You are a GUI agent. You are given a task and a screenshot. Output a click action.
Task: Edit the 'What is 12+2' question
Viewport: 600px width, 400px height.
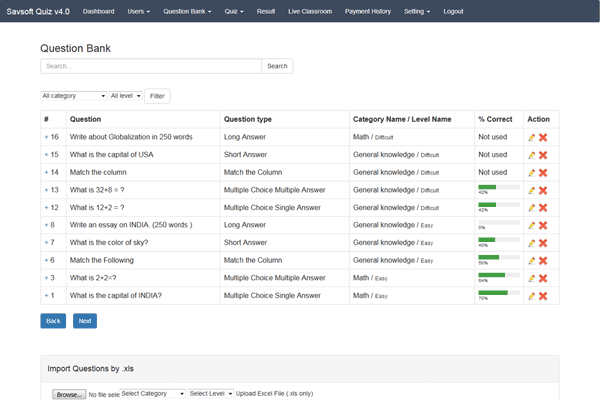pos(532,208)
